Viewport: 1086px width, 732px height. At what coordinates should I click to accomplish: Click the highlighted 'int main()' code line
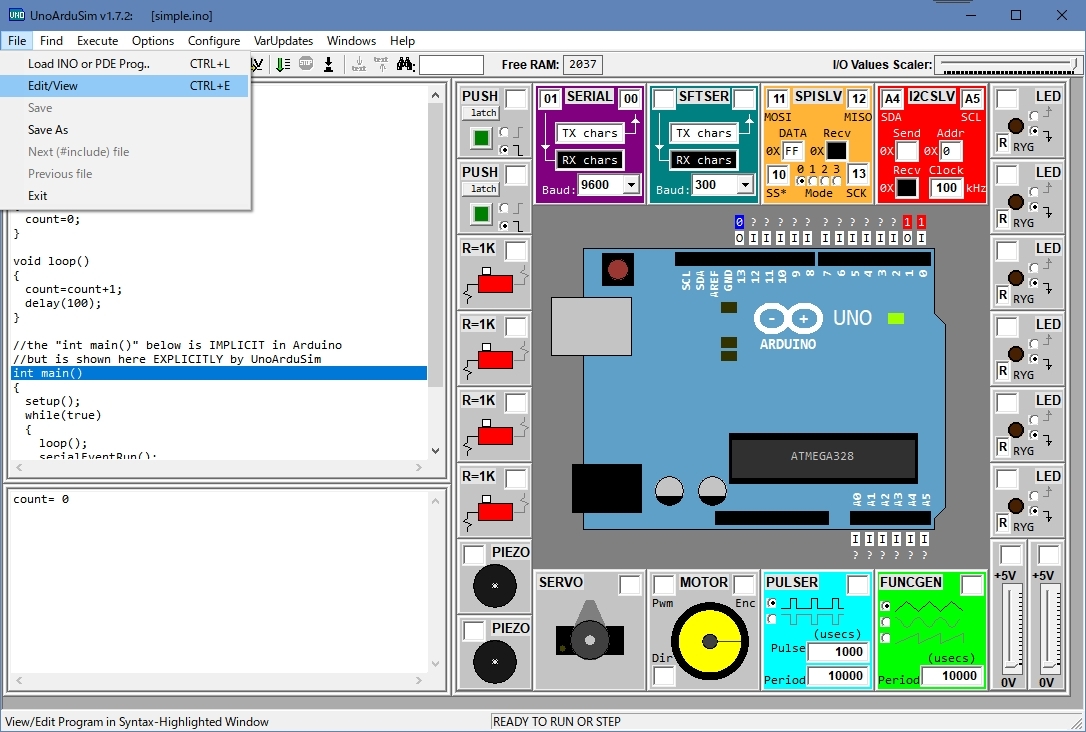tap(219, 373)
